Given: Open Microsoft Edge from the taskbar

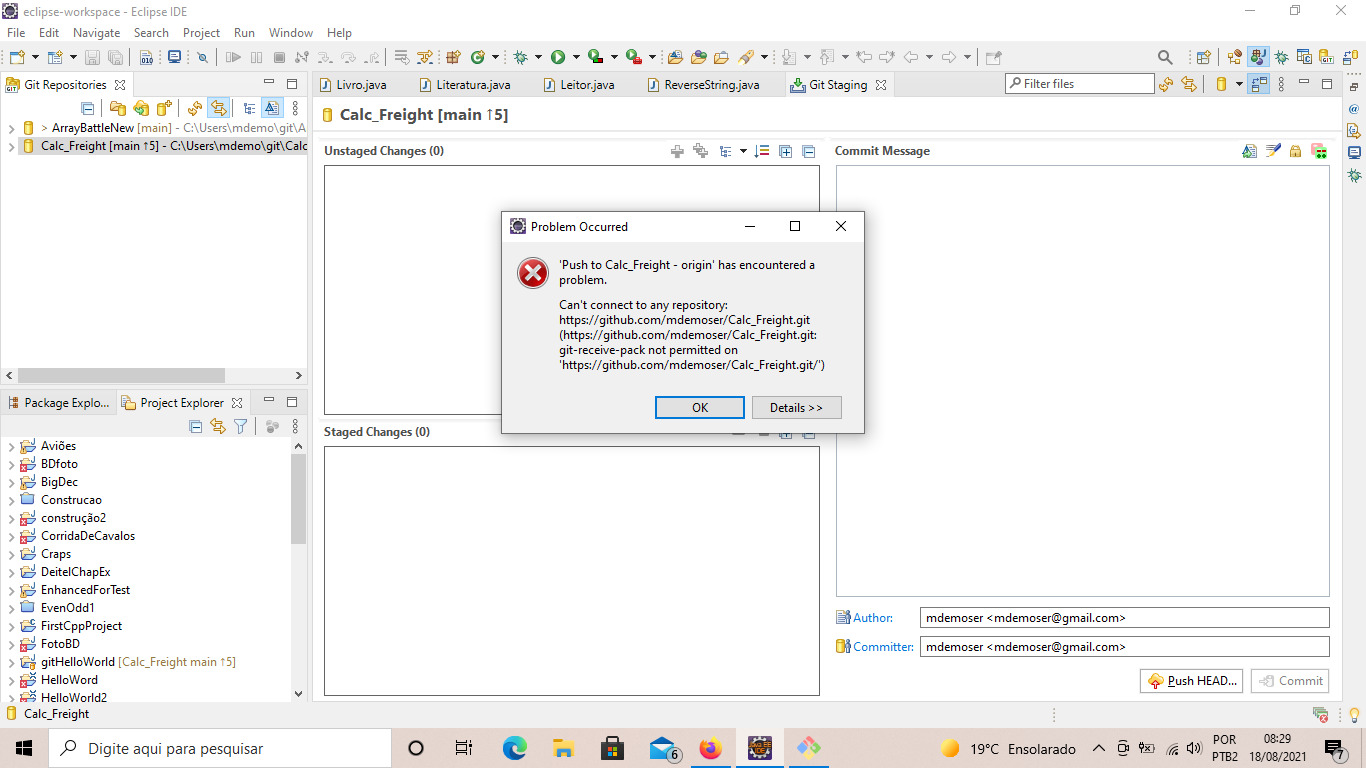Looking at the screenshot, I should [515, 748].
